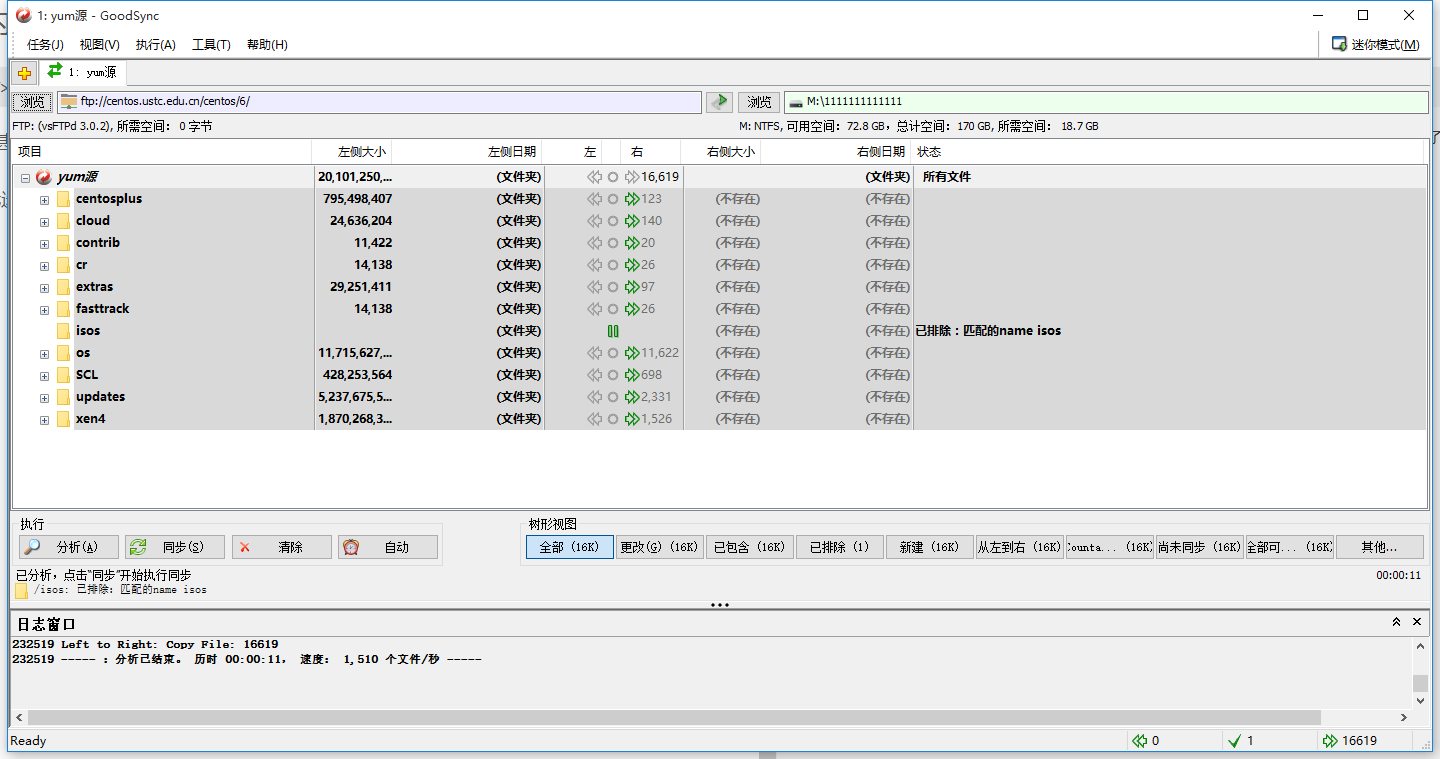The image size is (1440, 759).
Task: Set updates row to do-nothing circle
Action: pos(613,397)
